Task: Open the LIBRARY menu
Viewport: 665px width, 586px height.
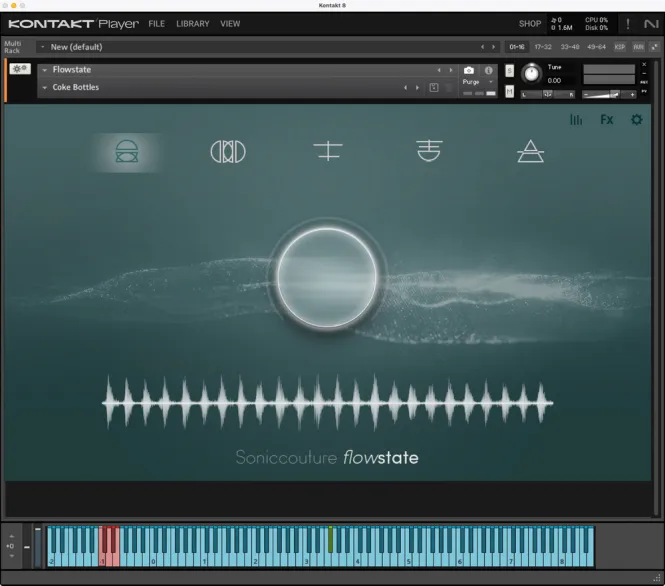Action: [193, 24]
